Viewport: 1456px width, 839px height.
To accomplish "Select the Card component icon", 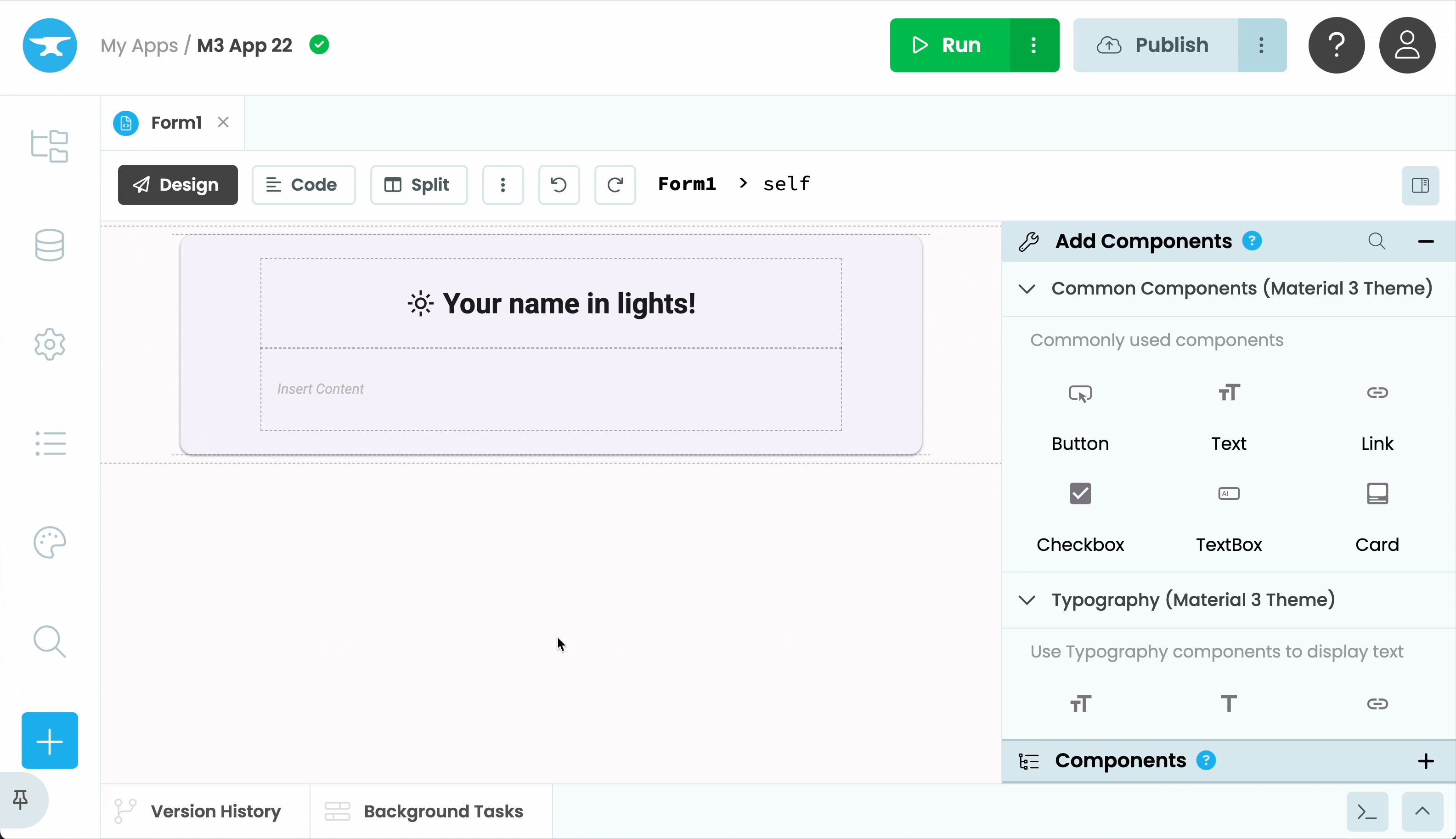I will pos(1377,493).
